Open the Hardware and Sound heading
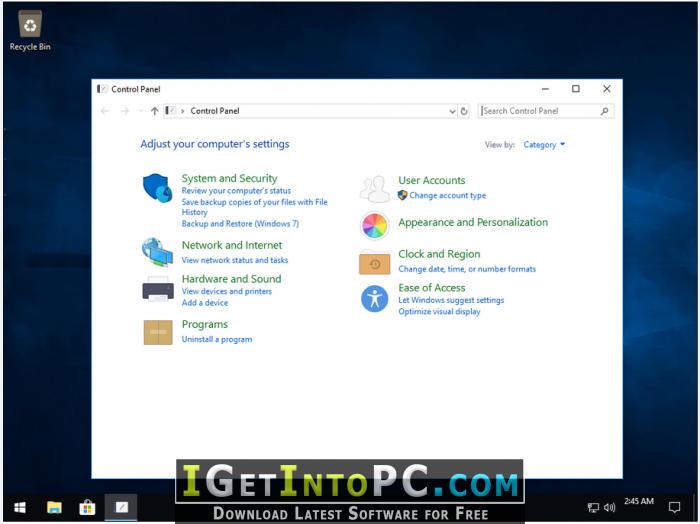 point(231,279)
